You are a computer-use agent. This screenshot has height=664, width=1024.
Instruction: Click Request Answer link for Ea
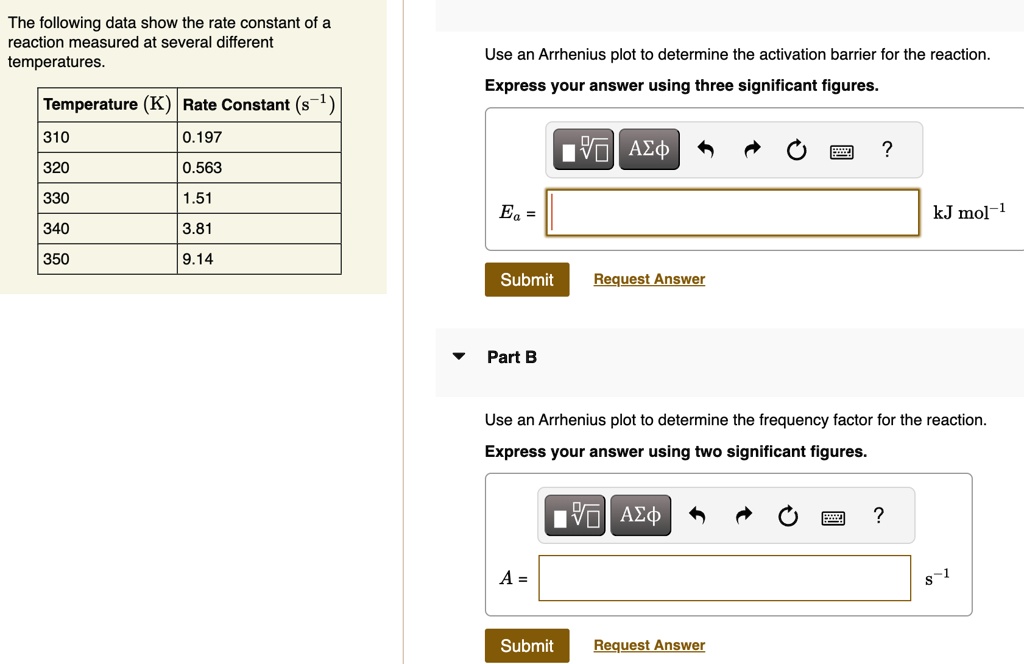click(x=649, y=280)
